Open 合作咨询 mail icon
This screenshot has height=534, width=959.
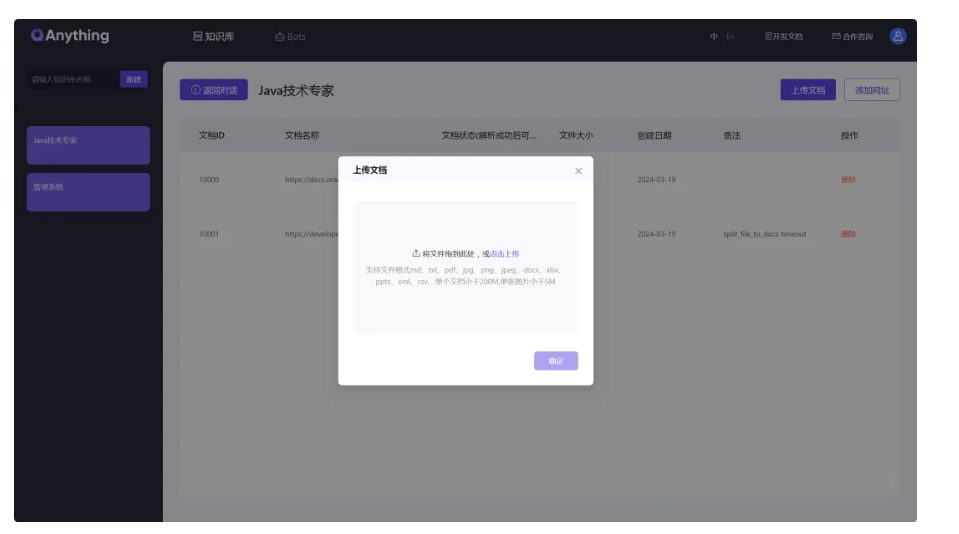837,36
